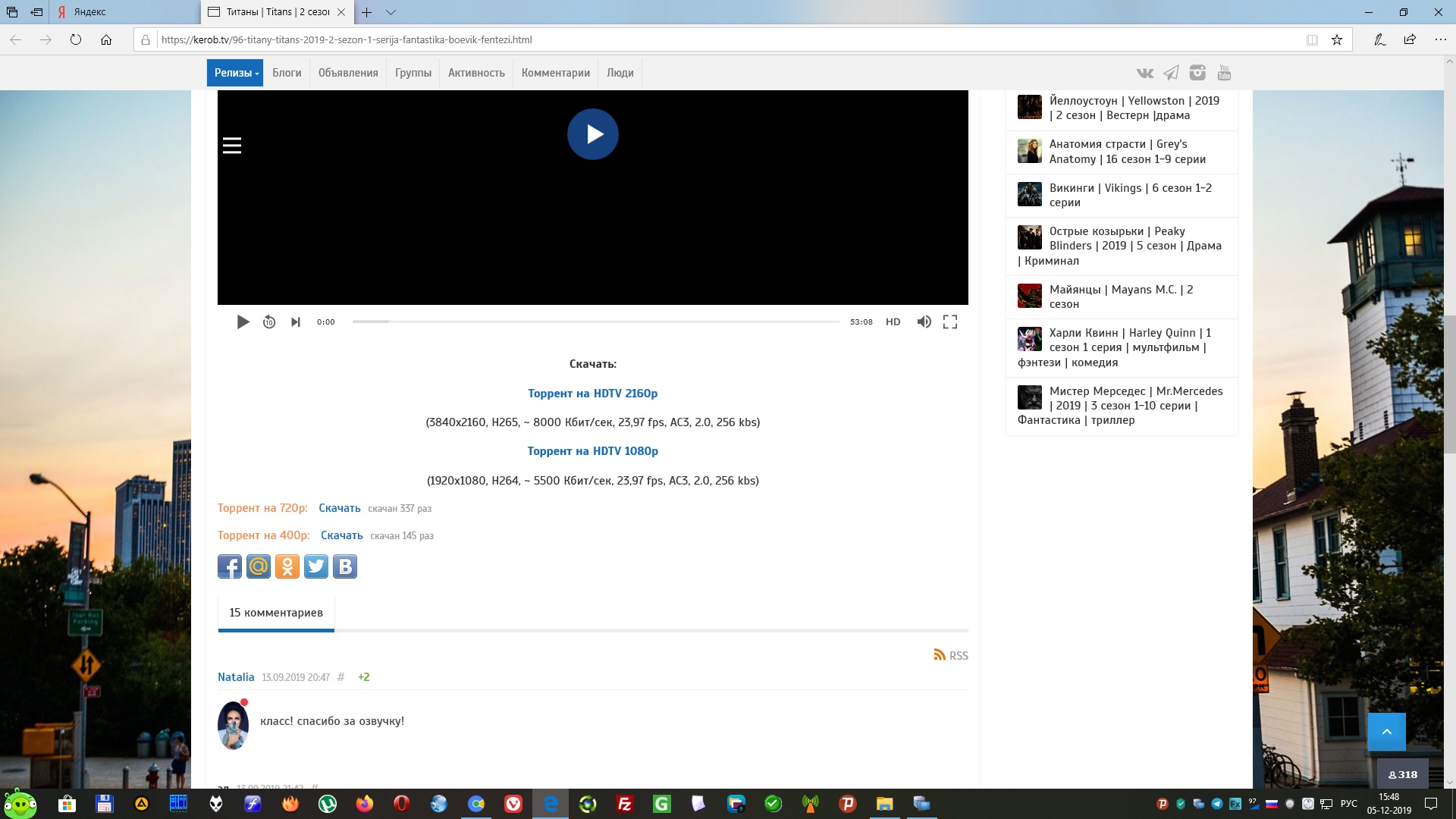Click scroll-to-top arrow button
The width and height of the screenshot is (1456, 819).
coord(1386,732)
